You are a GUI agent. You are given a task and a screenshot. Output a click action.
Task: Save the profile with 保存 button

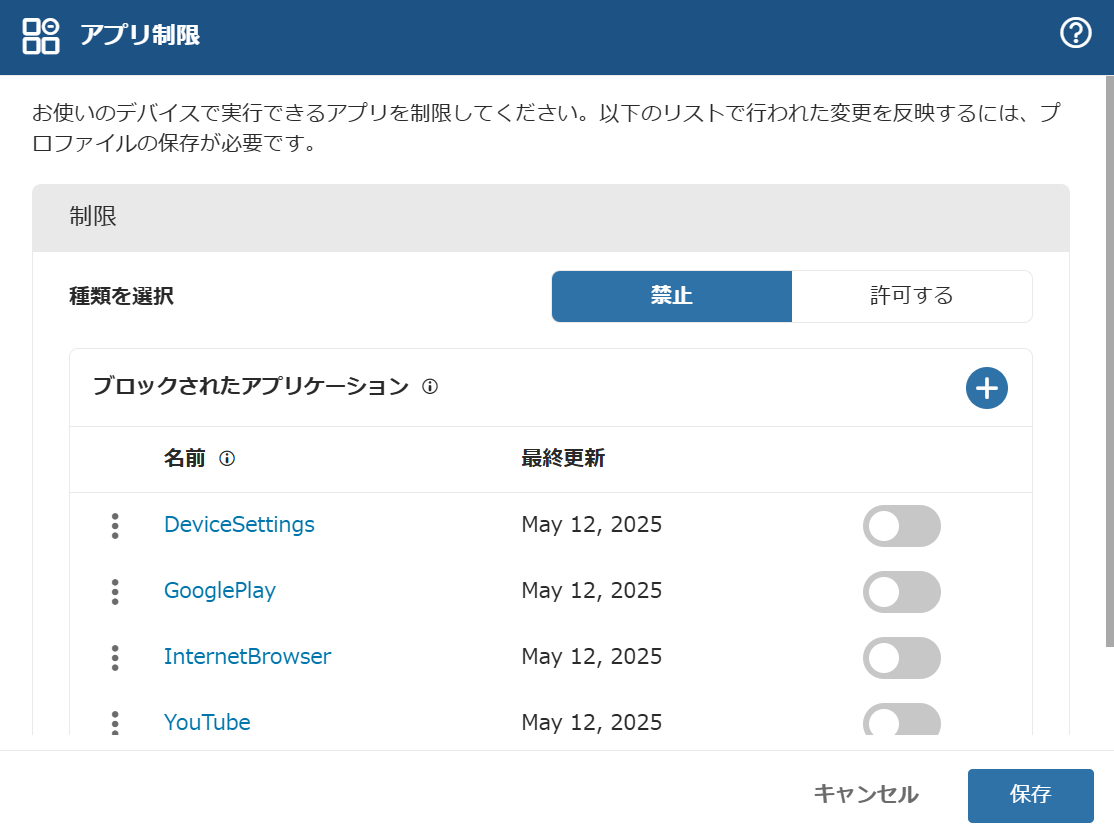(1030, 795)
